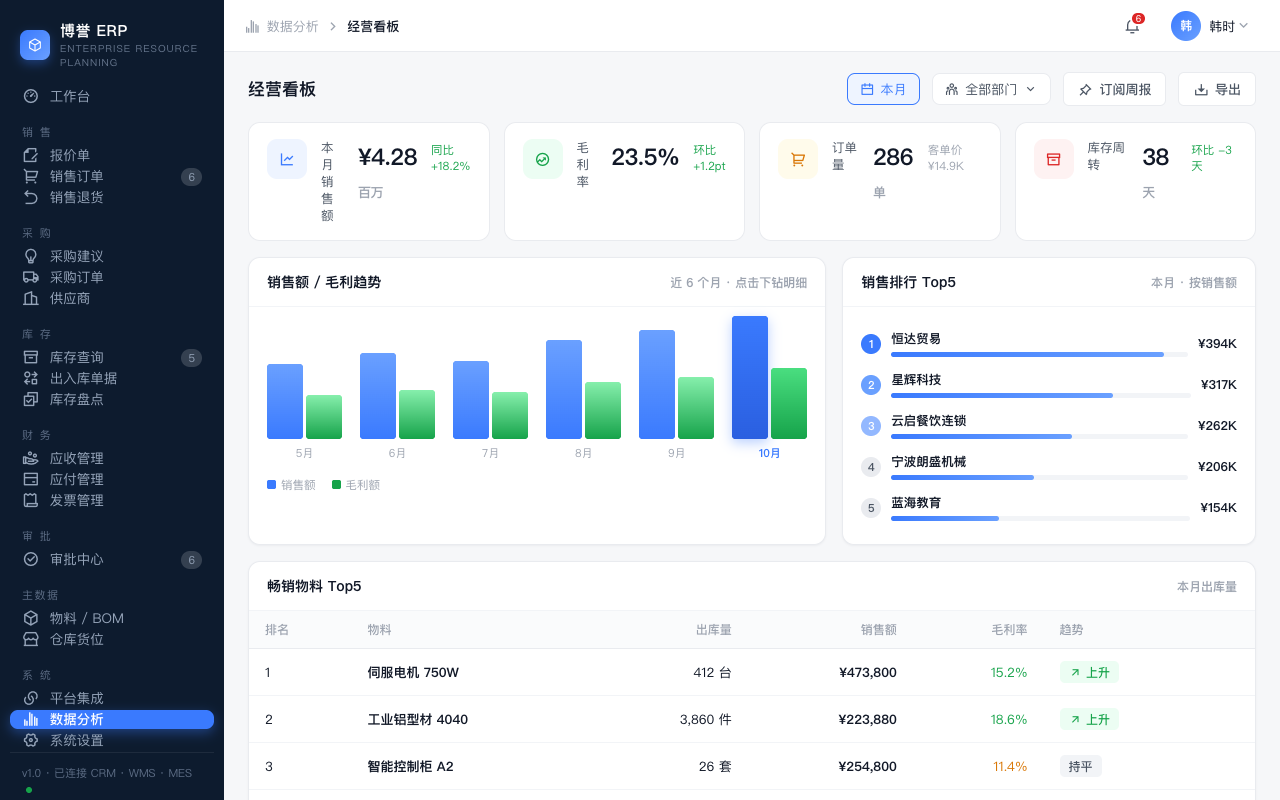The image size is (1280, 800).
Task: Open 发票管理 in the sidebar
Action: (x=112, y=500)
